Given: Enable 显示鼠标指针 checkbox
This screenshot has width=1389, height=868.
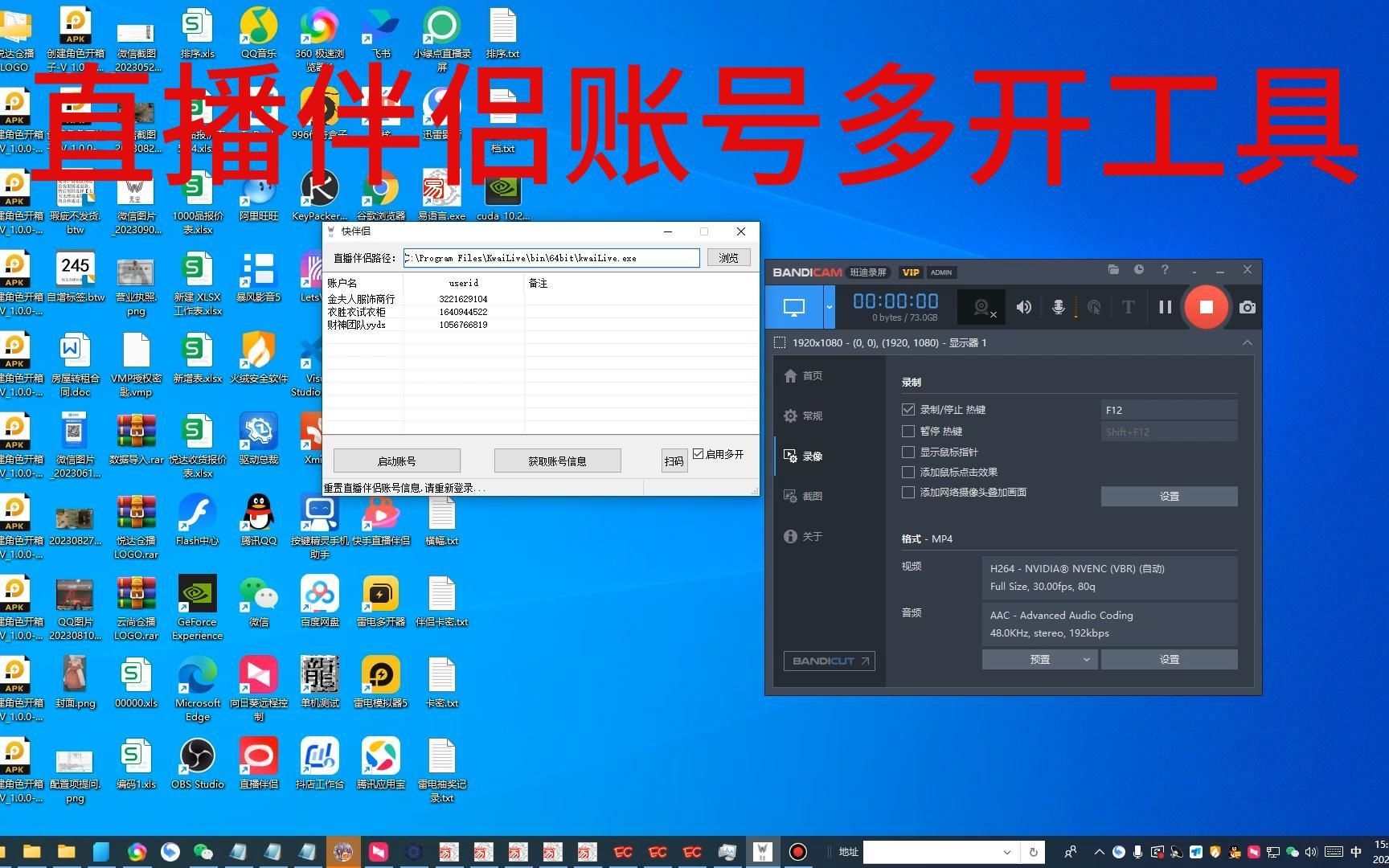Looking at the screenshot, I should [x=908, y=452].
